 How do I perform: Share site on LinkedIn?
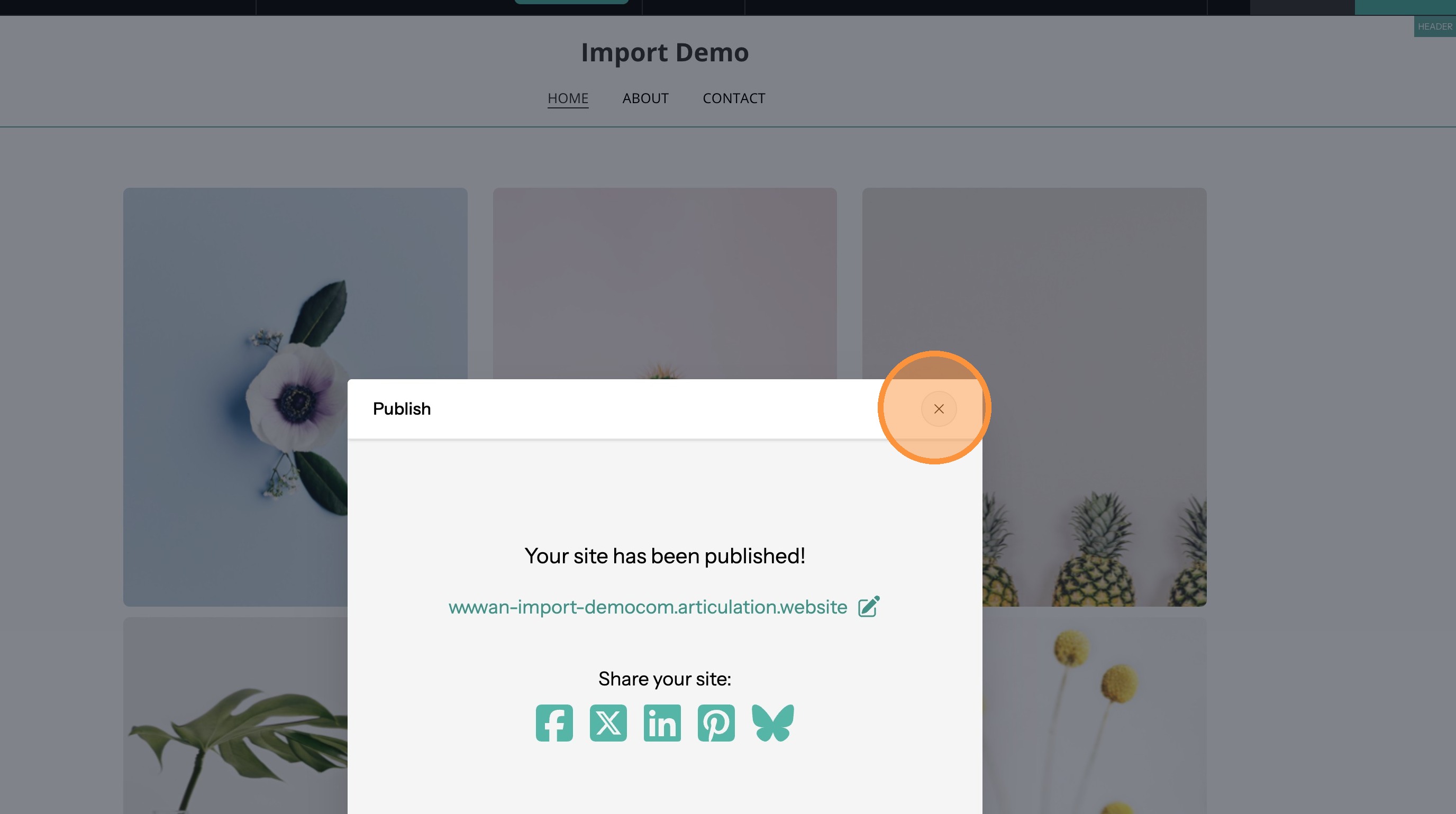coord(662,722)
